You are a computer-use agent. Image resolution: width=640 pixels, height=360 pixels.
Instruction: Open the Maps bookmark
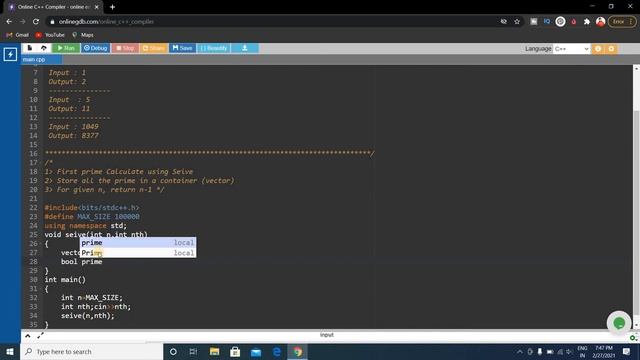coord(83,35)
